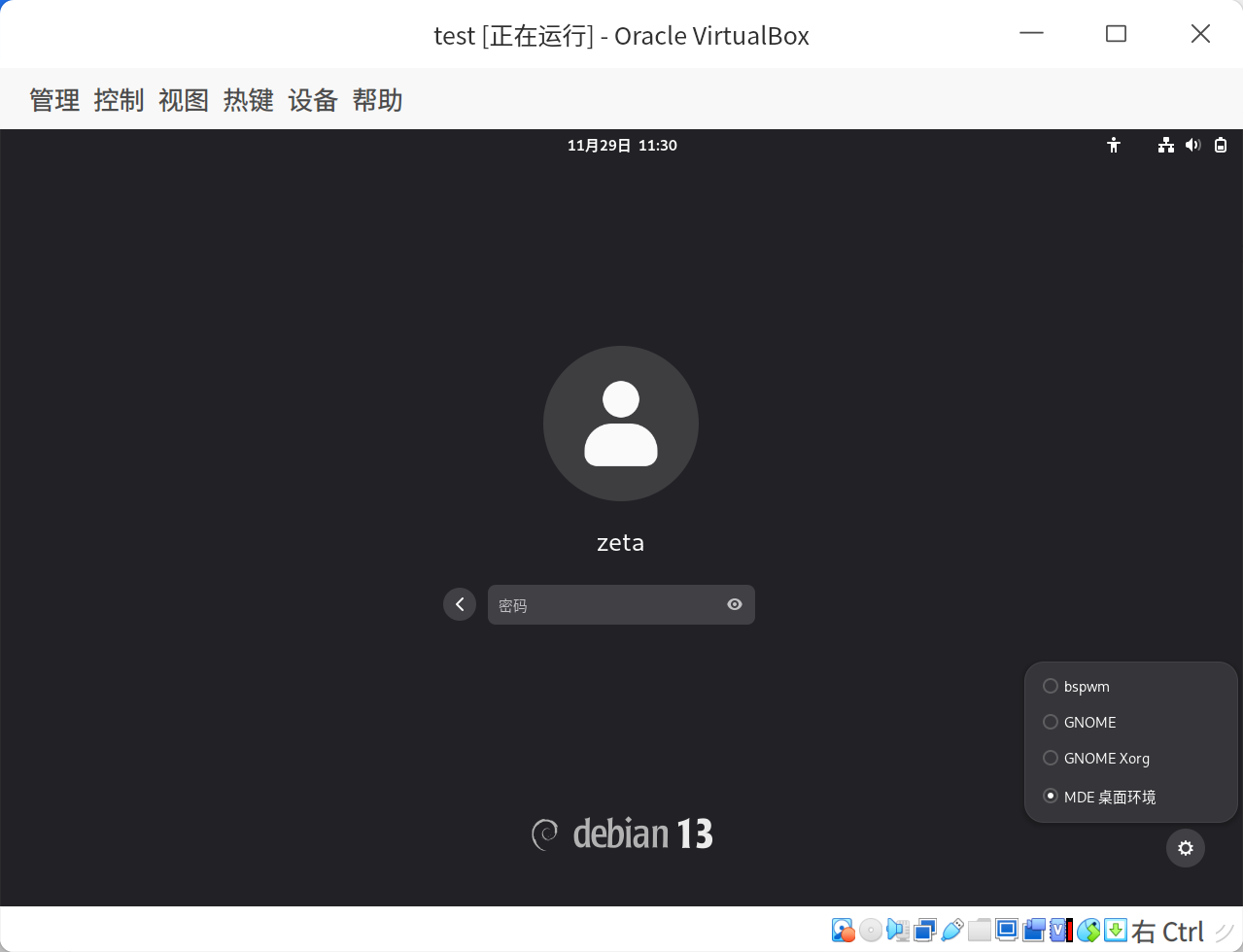Open the 热键 menu
Viewport: 1243px width, 952px height.
click(x=249, y=100)
